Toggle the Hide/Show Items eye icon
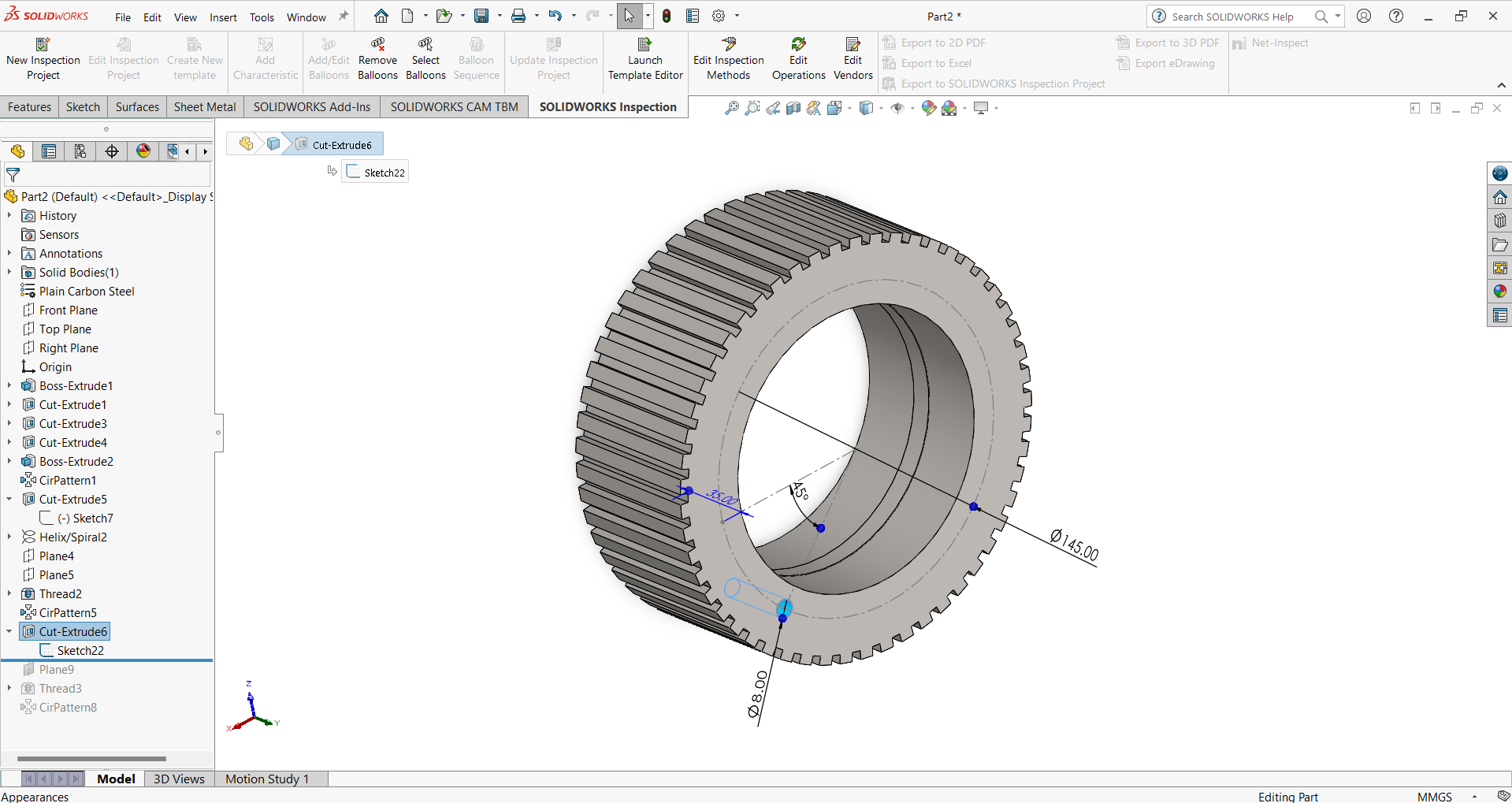The width and height of the screenshot is (1512, 803). 897,108
